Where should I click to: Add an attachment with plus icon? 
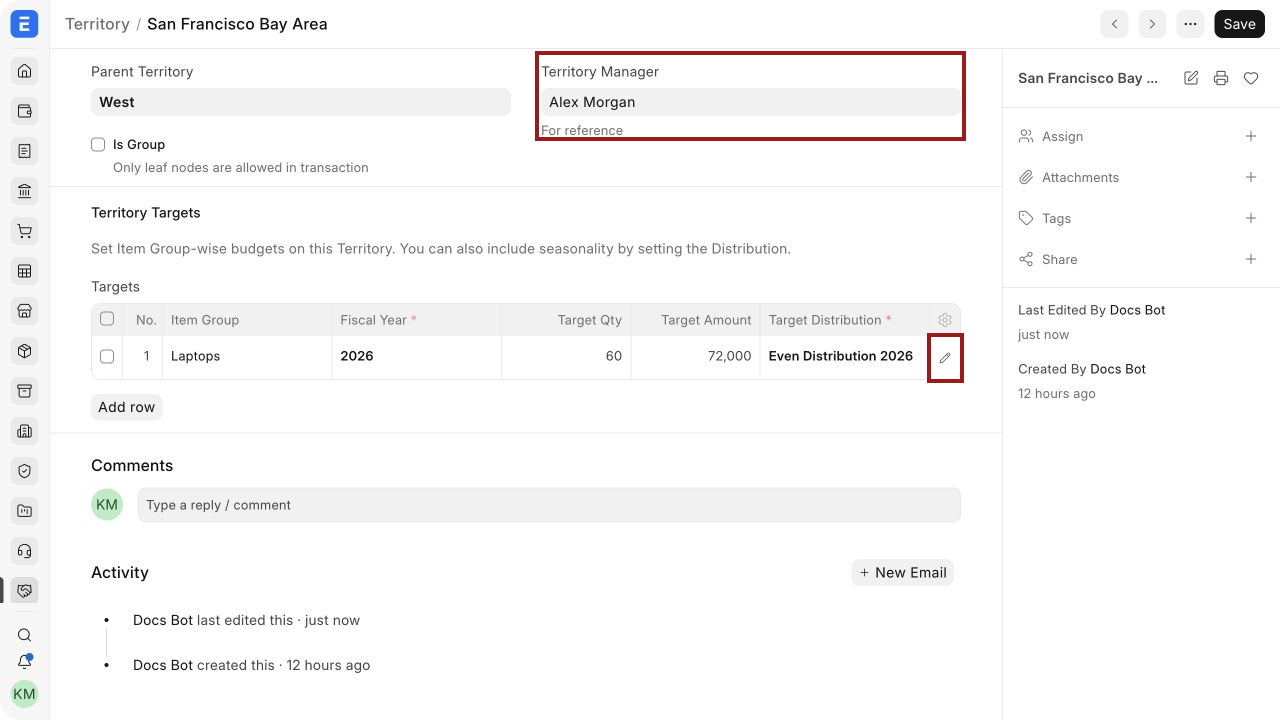tap(1251, 177)
